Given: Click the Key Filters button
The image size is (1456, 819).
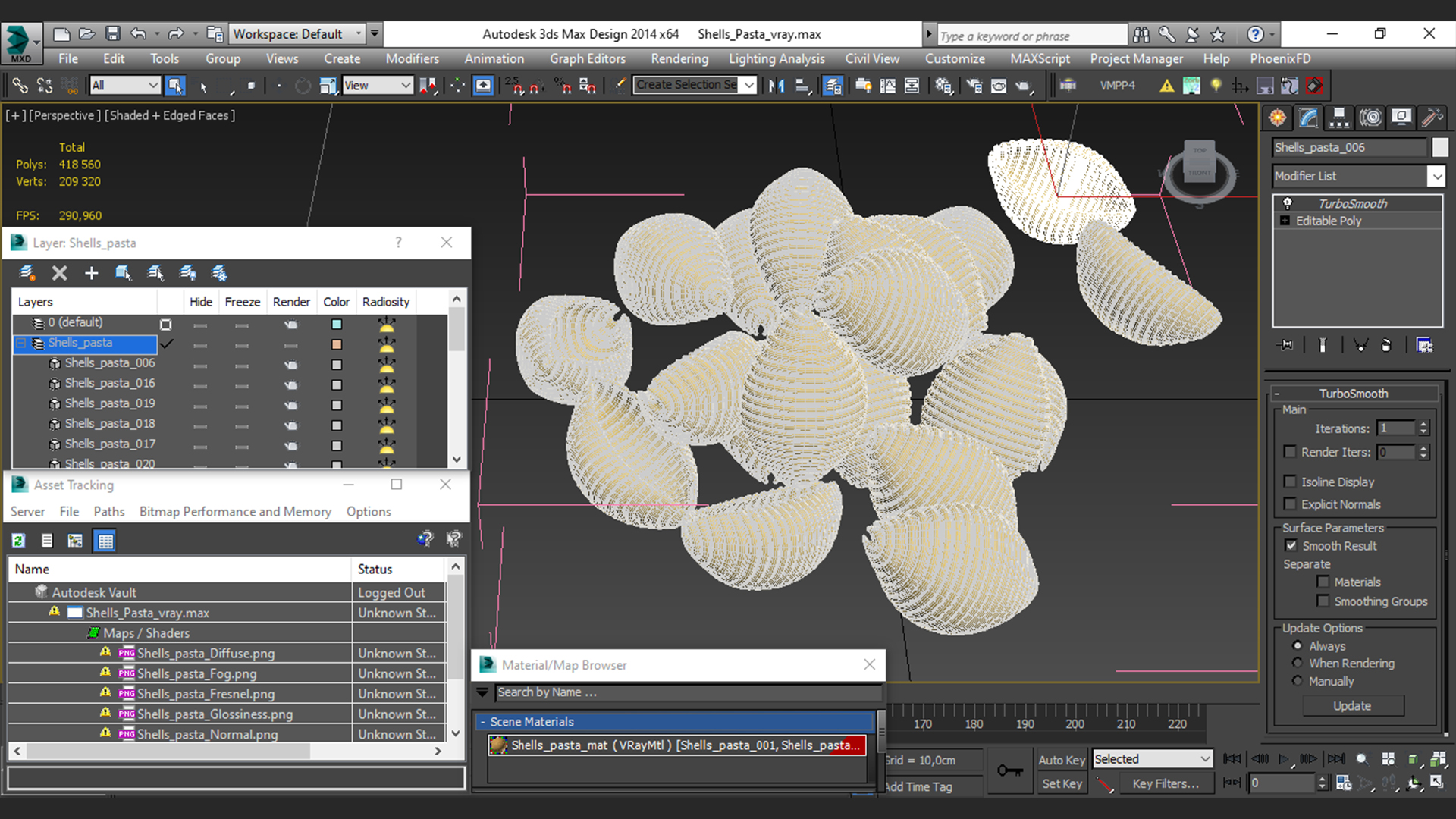Looking at the screenshot, I should [x=1166, y=784].
